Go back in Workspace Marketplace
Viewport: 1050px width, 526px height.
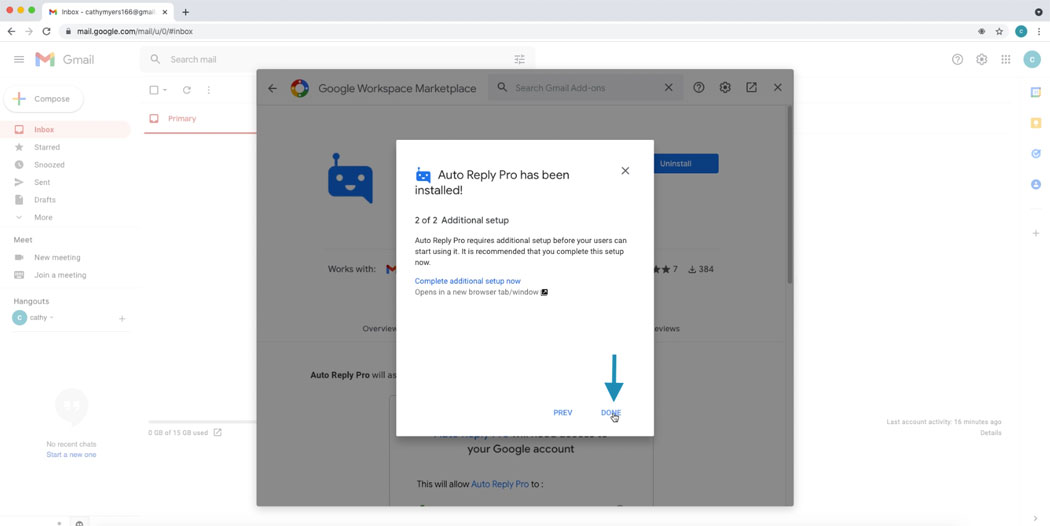(272, 88)
